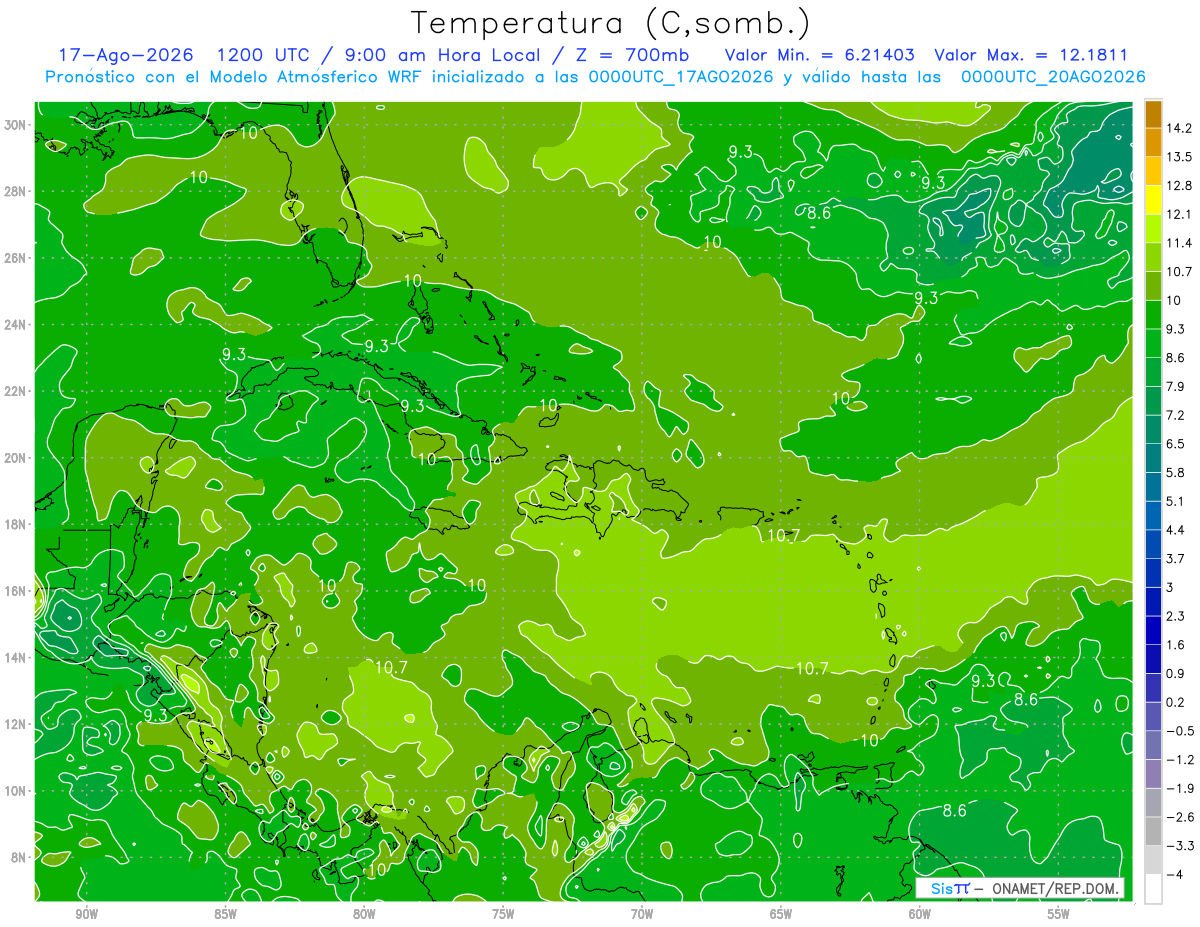Click the -3.3 legend value
The height and width of the screenshot is (927, 1200).
pyautogui.click(x=1180, y=846)
